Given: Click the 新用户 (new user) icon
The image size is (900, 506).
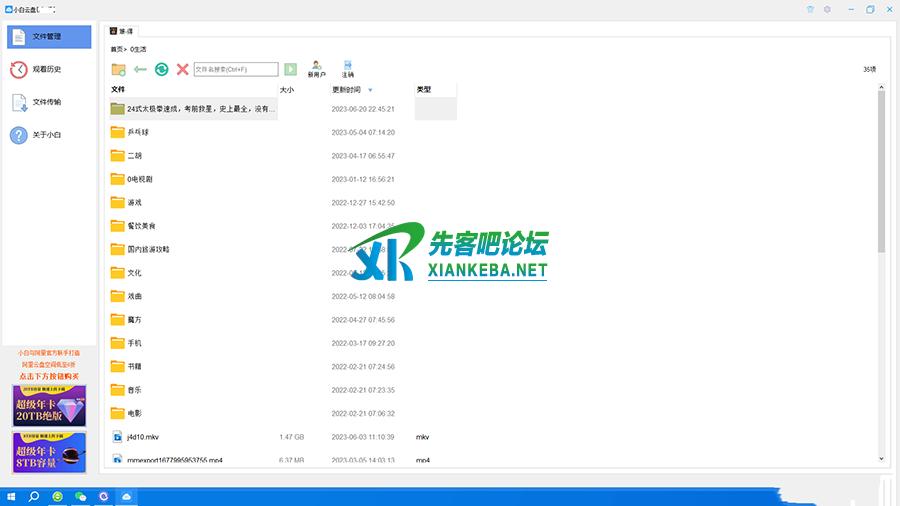Looking at the screenshot, I should point(316,68).
